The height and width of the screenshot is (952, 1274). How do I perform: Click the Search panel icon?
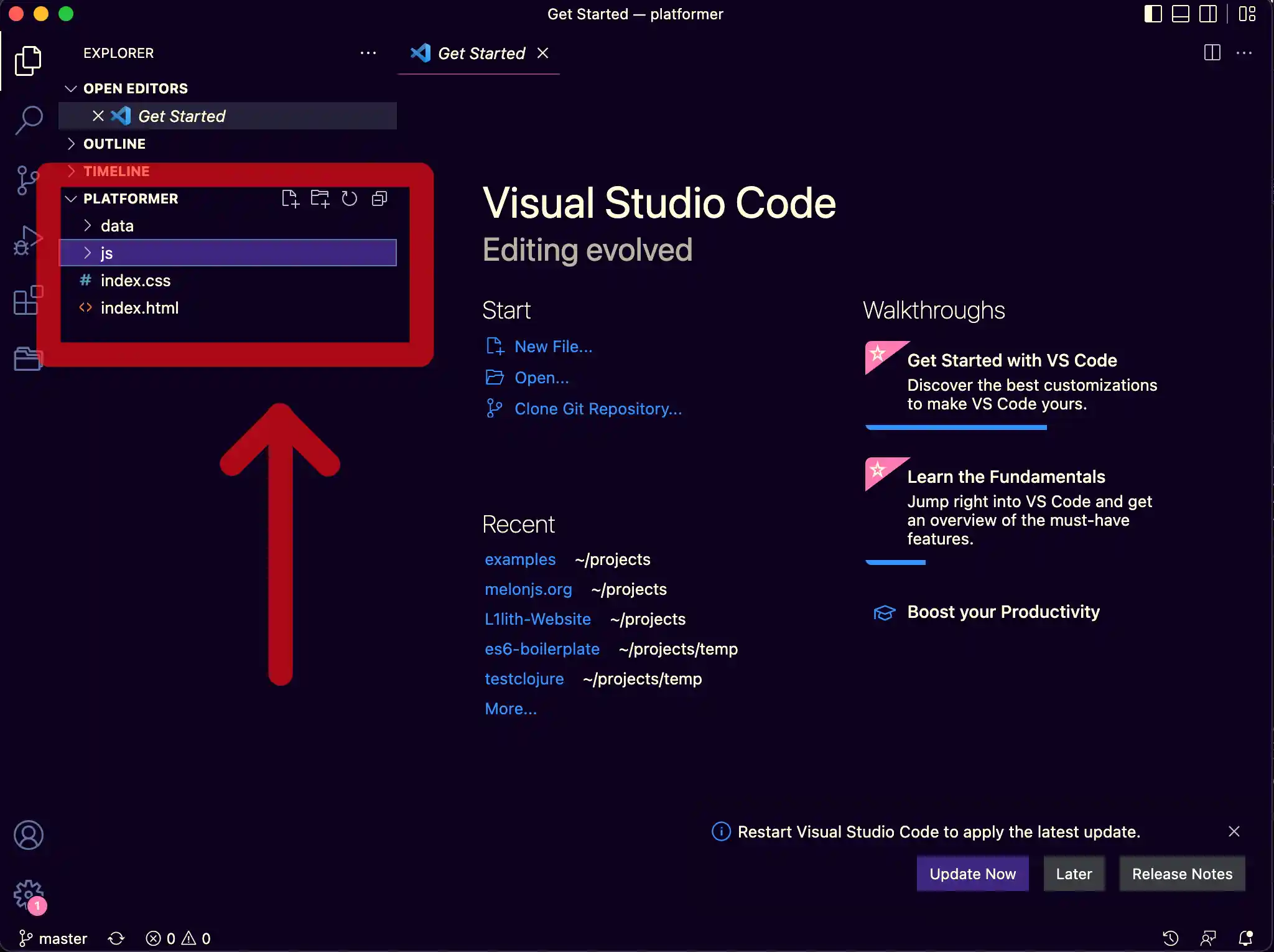click(x=28, y=120)
